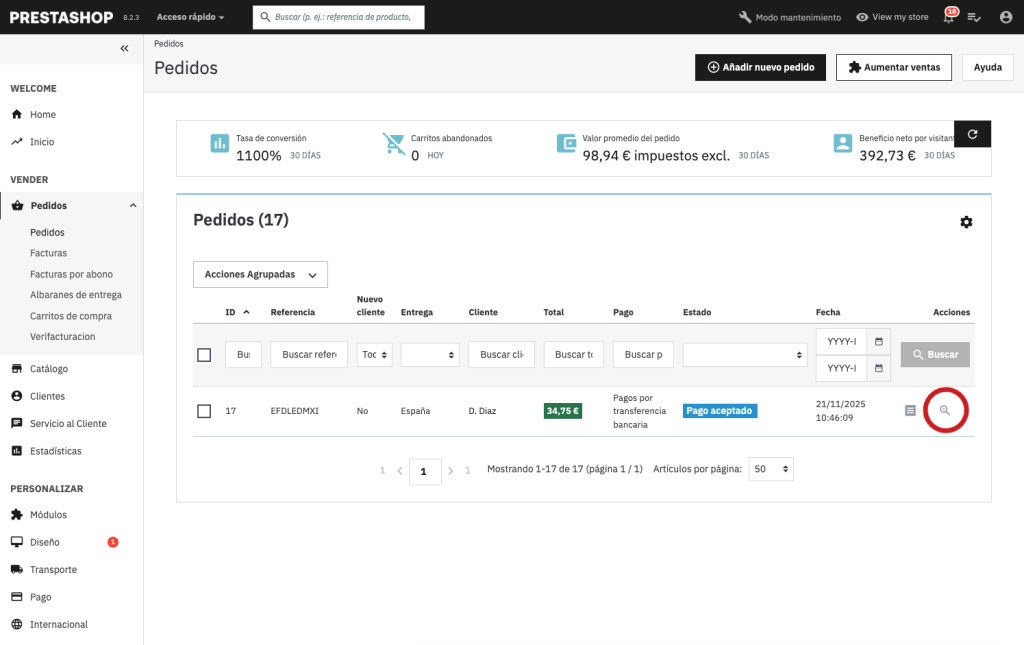Image resolution: width=1024 pixels, height=645 pixels.
Task: Open the Entrega country filter select
Action: click(x=430, y=354)
